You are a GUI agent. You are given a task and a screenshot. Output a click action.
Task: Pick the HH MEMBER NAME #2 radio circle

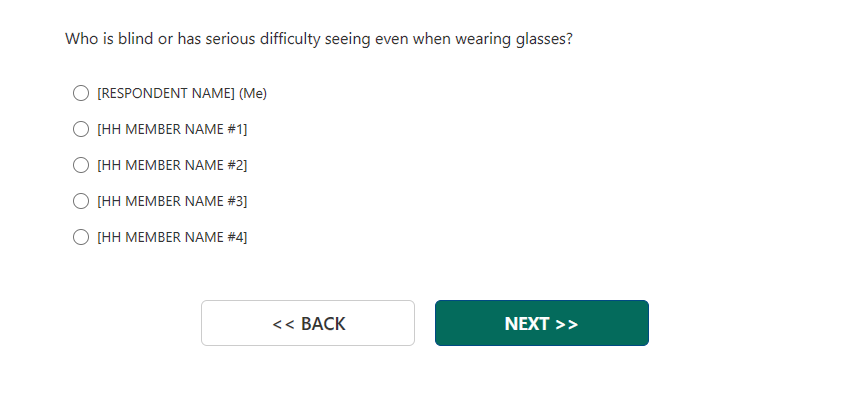tap(81, 165)
